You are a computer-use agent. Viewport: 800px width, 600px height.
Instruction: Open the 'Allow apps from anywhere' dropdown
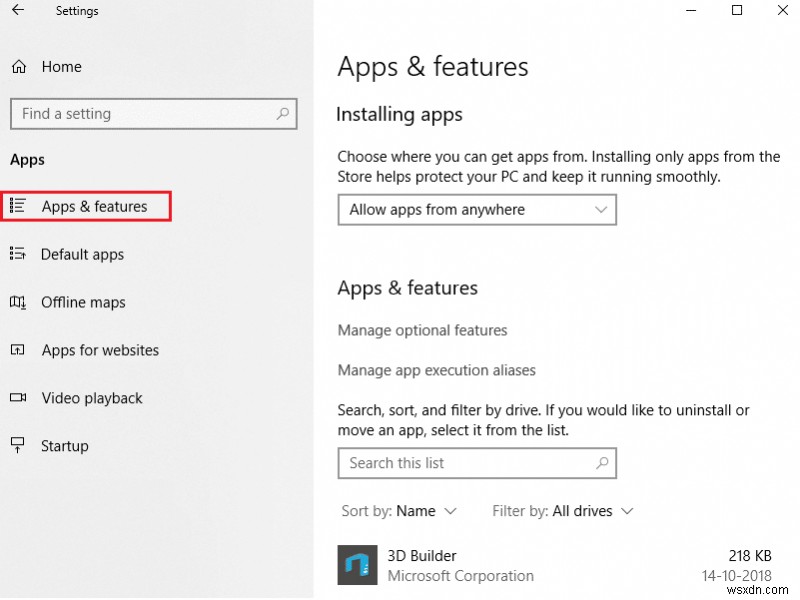(x=477, y=209)
